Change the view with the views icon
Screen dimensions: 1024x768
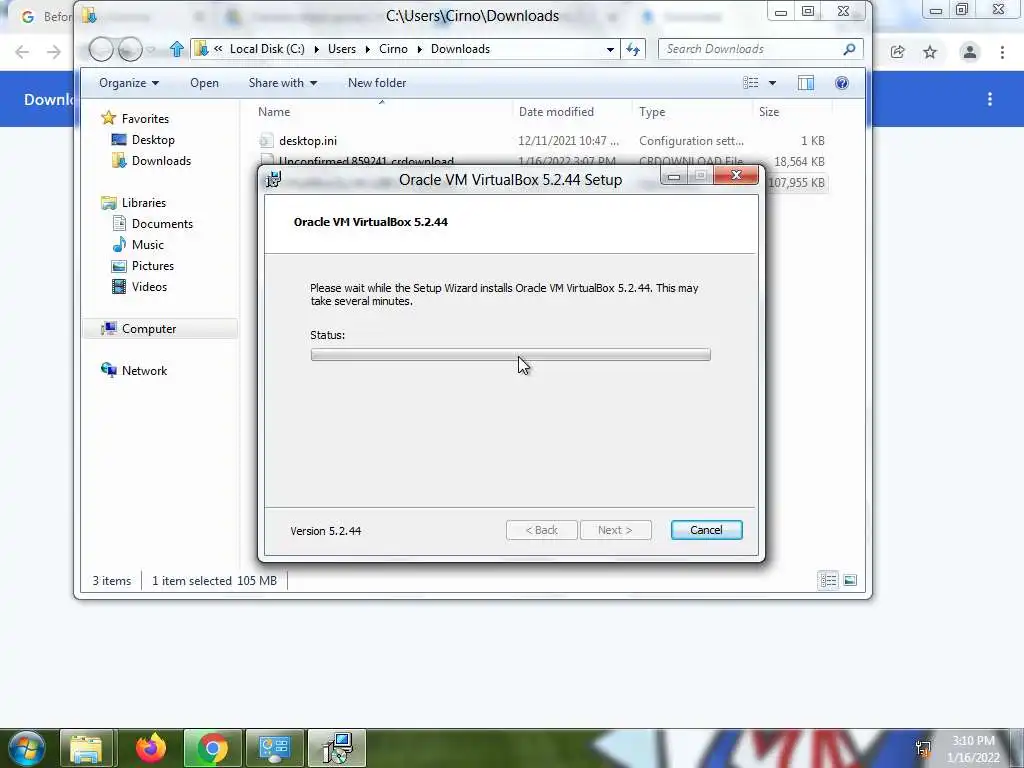pos(751,83)
